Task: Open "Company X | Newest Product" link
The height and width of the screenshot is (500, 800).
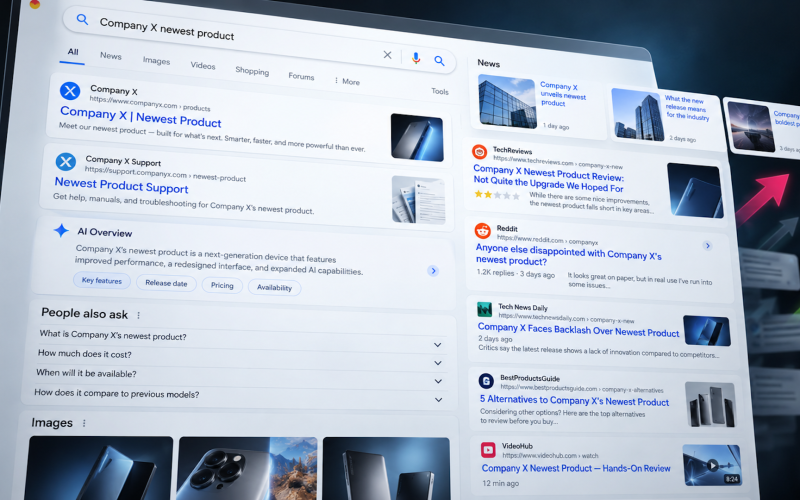Action: click(x=140, y=117)
